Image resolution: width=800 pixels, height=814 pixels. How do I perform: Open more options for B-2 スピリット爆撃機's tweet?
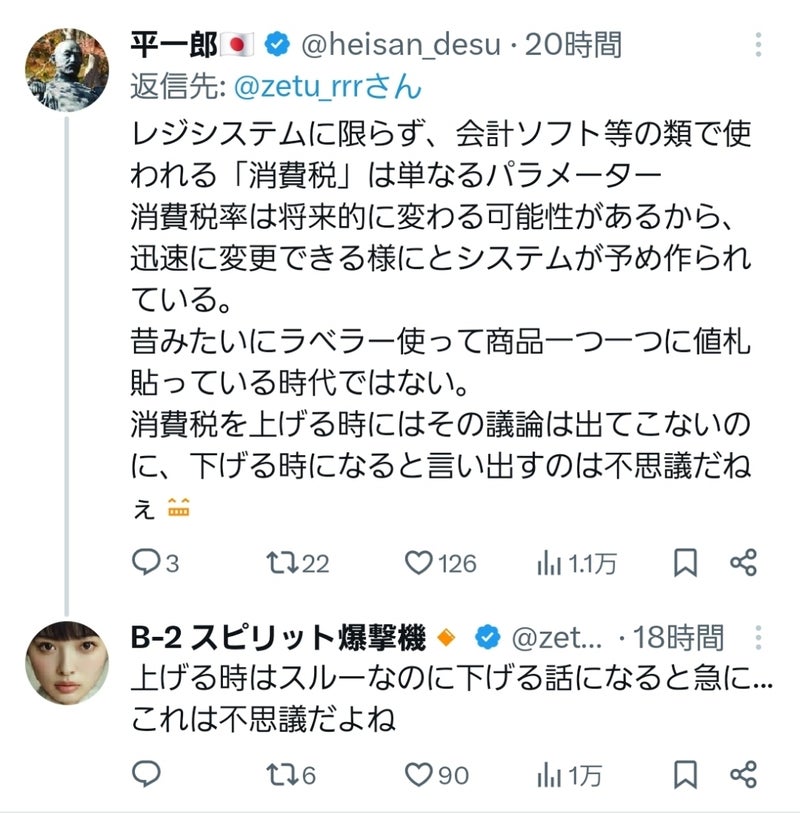(757, 637)
